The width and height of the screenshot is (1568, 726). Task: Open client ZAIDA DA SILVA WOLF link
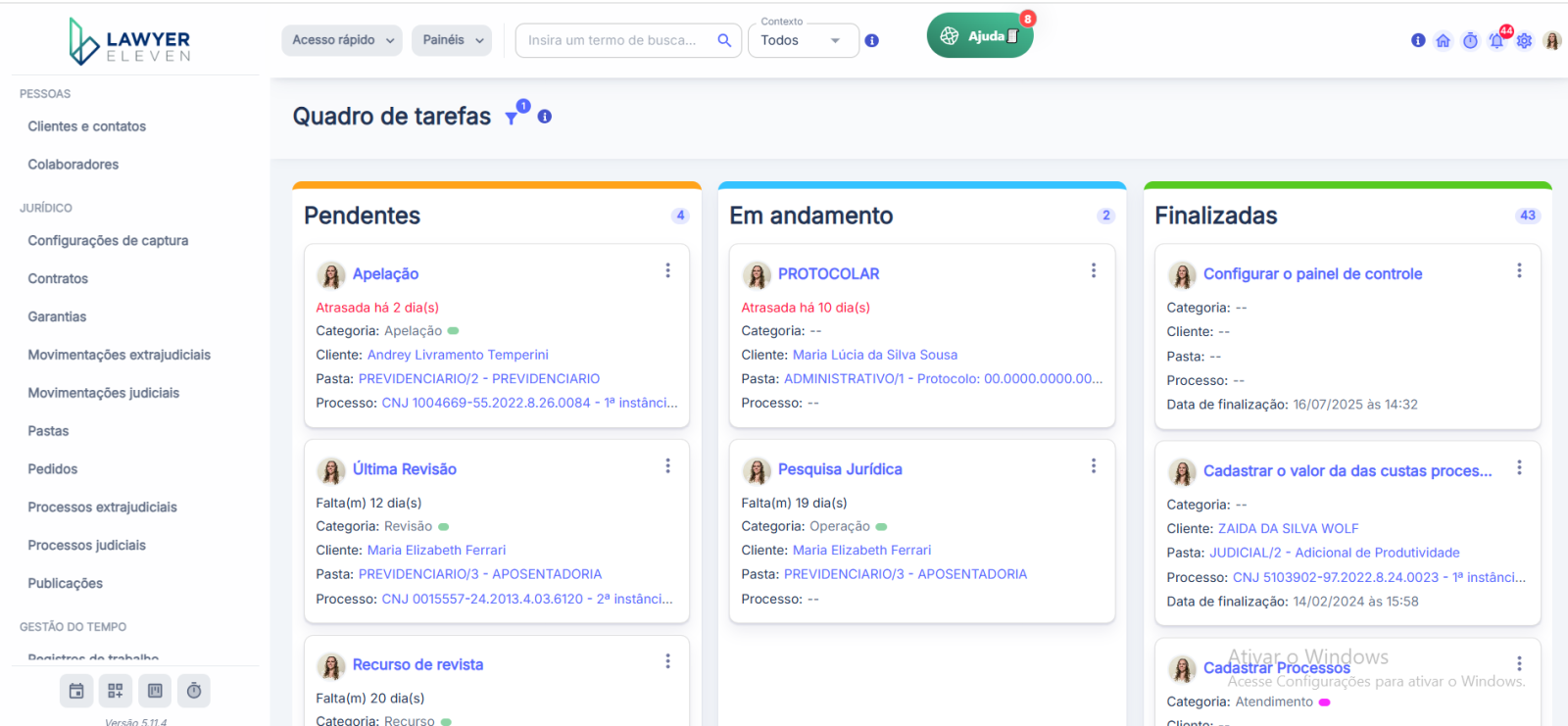click(x=1288, y=528)
